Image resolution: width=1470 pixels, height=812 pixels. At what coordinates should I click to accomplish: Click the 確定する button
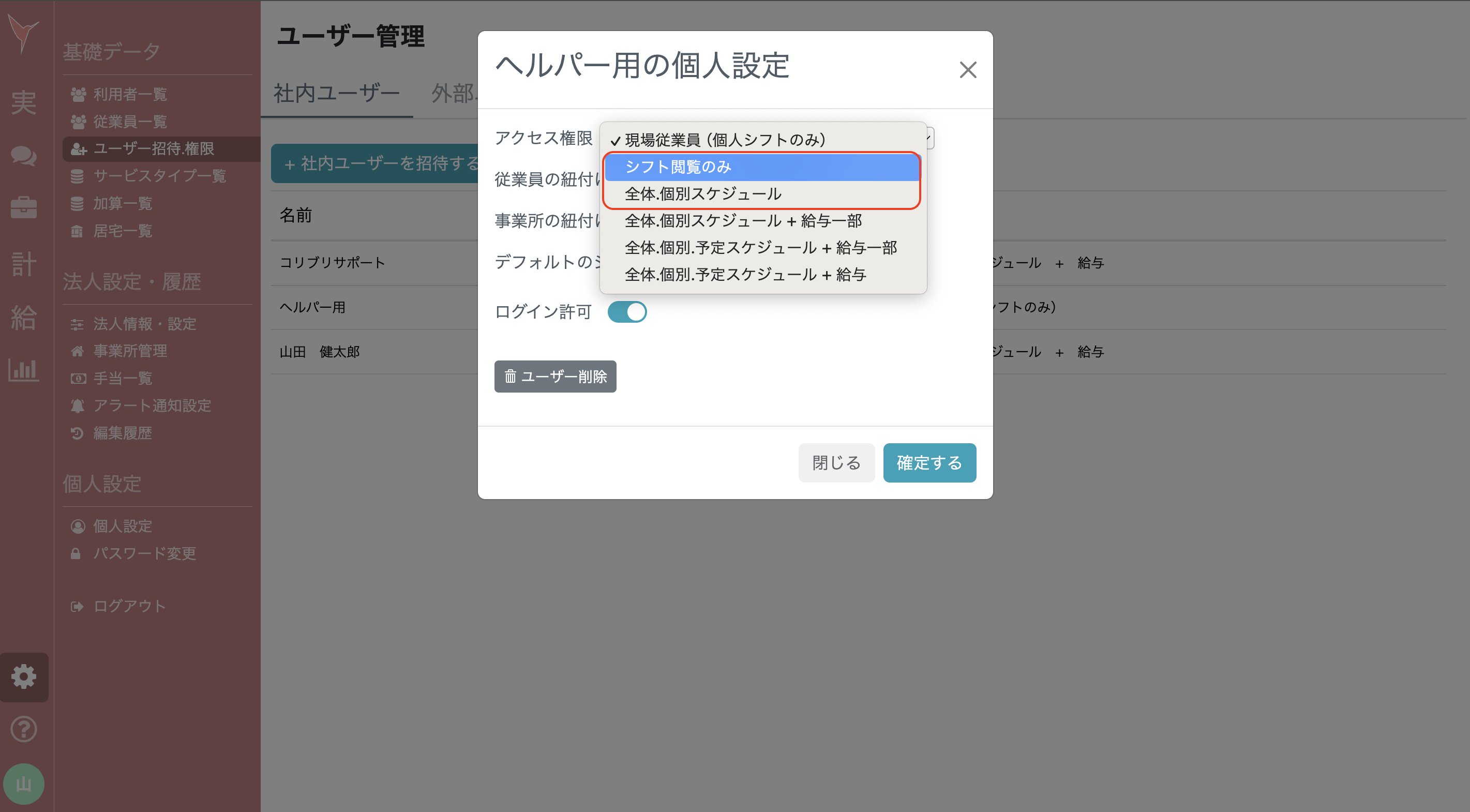coord(929,463)
